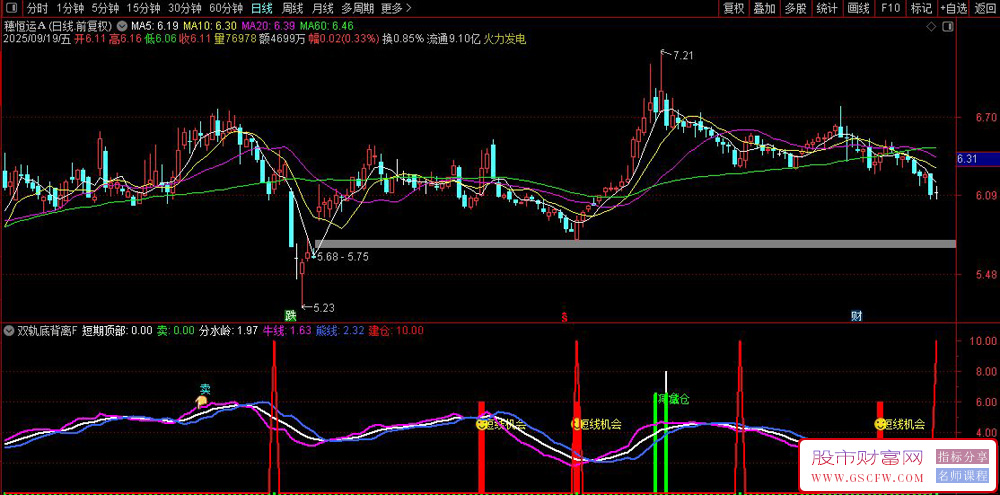1000x495 pixels.
Task: Switch to 分时 intraday view
Action: tap(37, 8)
